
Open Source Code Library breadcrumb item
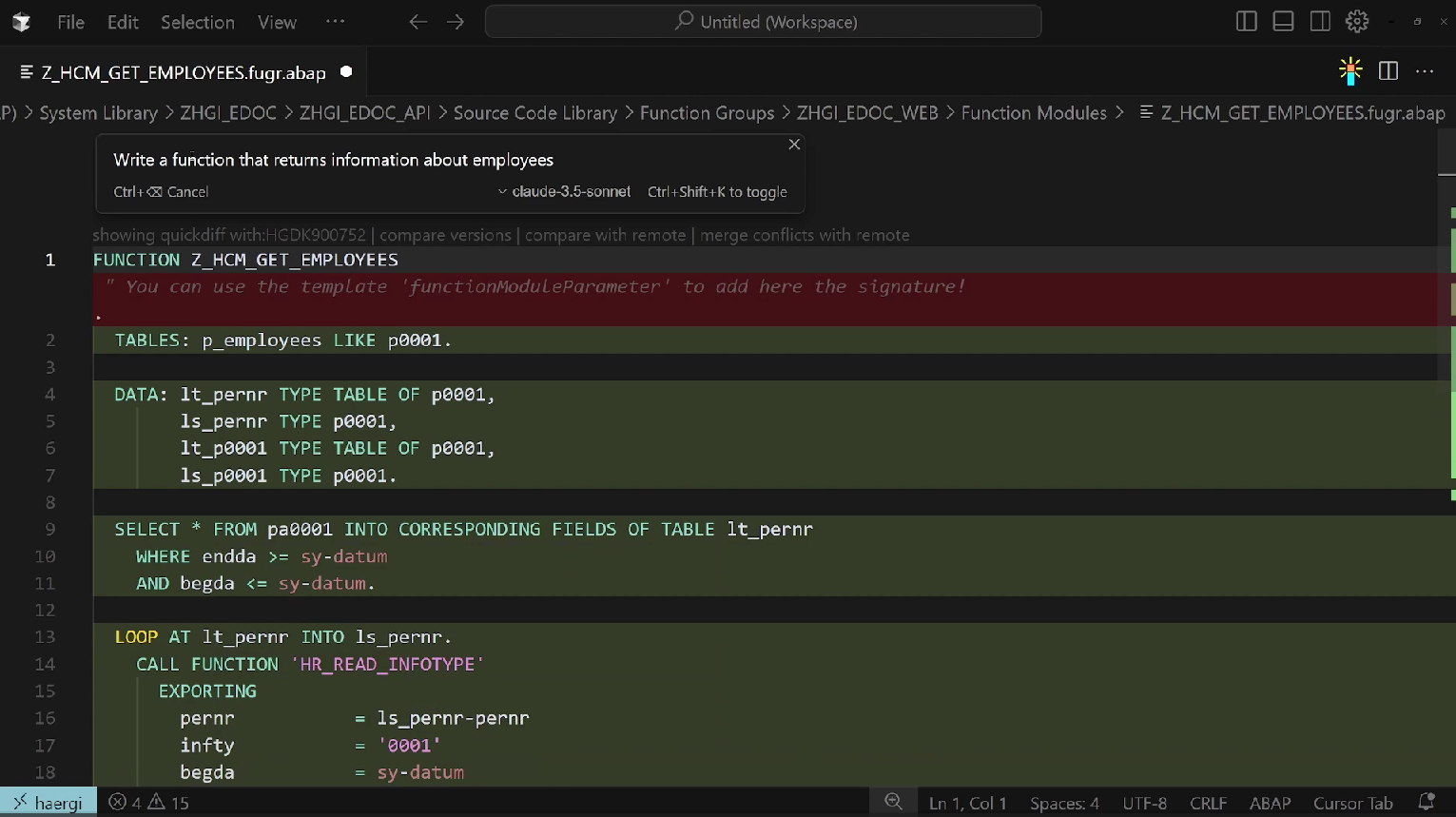pos(535,113)
